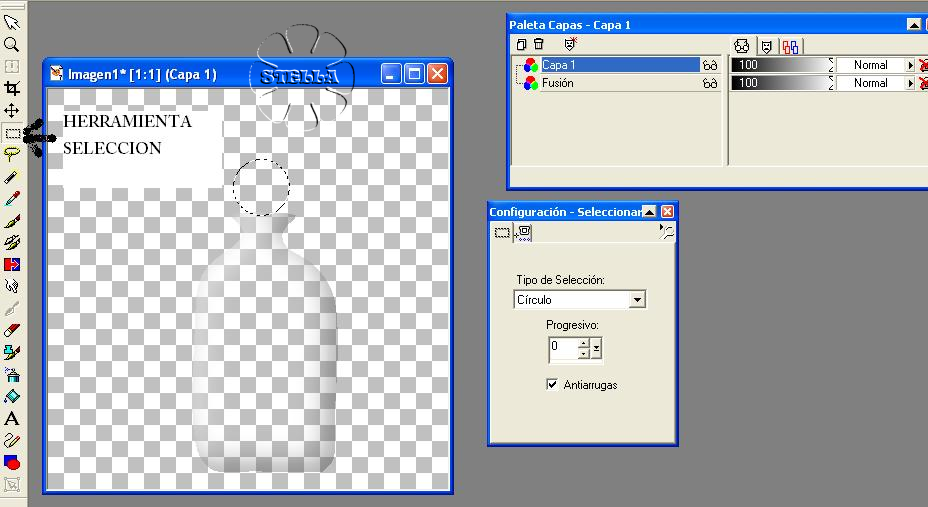Click the Imagen1 window title icon
The height and width of the screenshot is (507, 928).
[57, 73]
